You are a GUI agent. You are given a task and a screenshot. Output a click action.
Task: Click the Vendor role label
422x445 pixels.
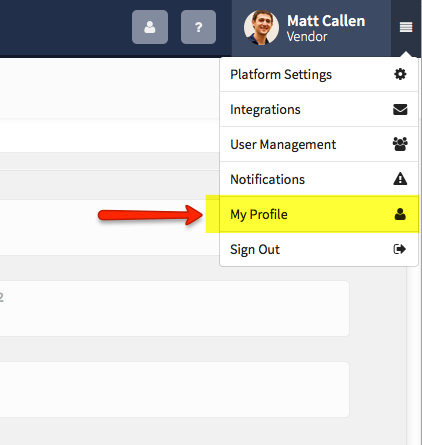point(307,37)
